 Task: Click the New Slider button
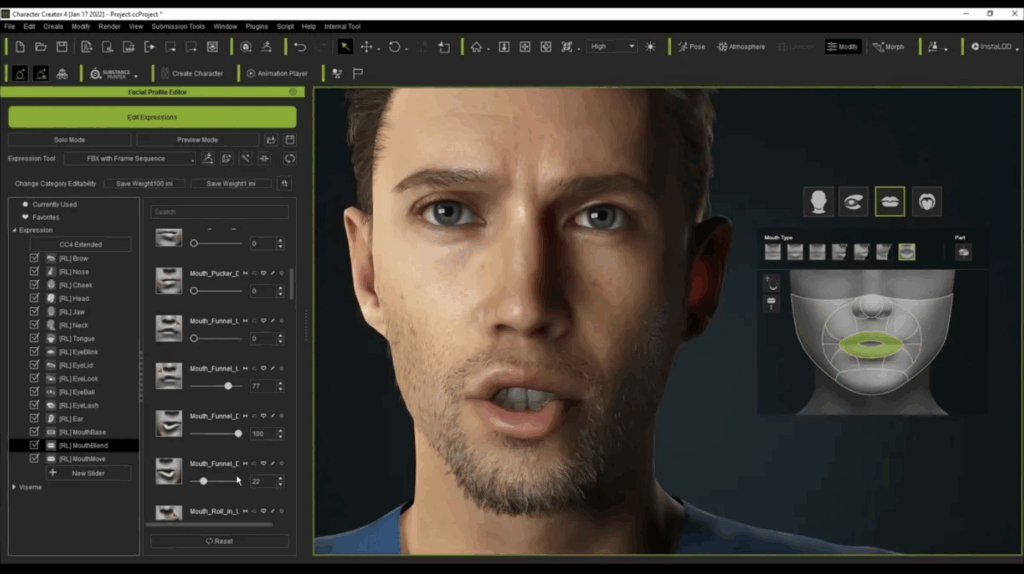88,473
